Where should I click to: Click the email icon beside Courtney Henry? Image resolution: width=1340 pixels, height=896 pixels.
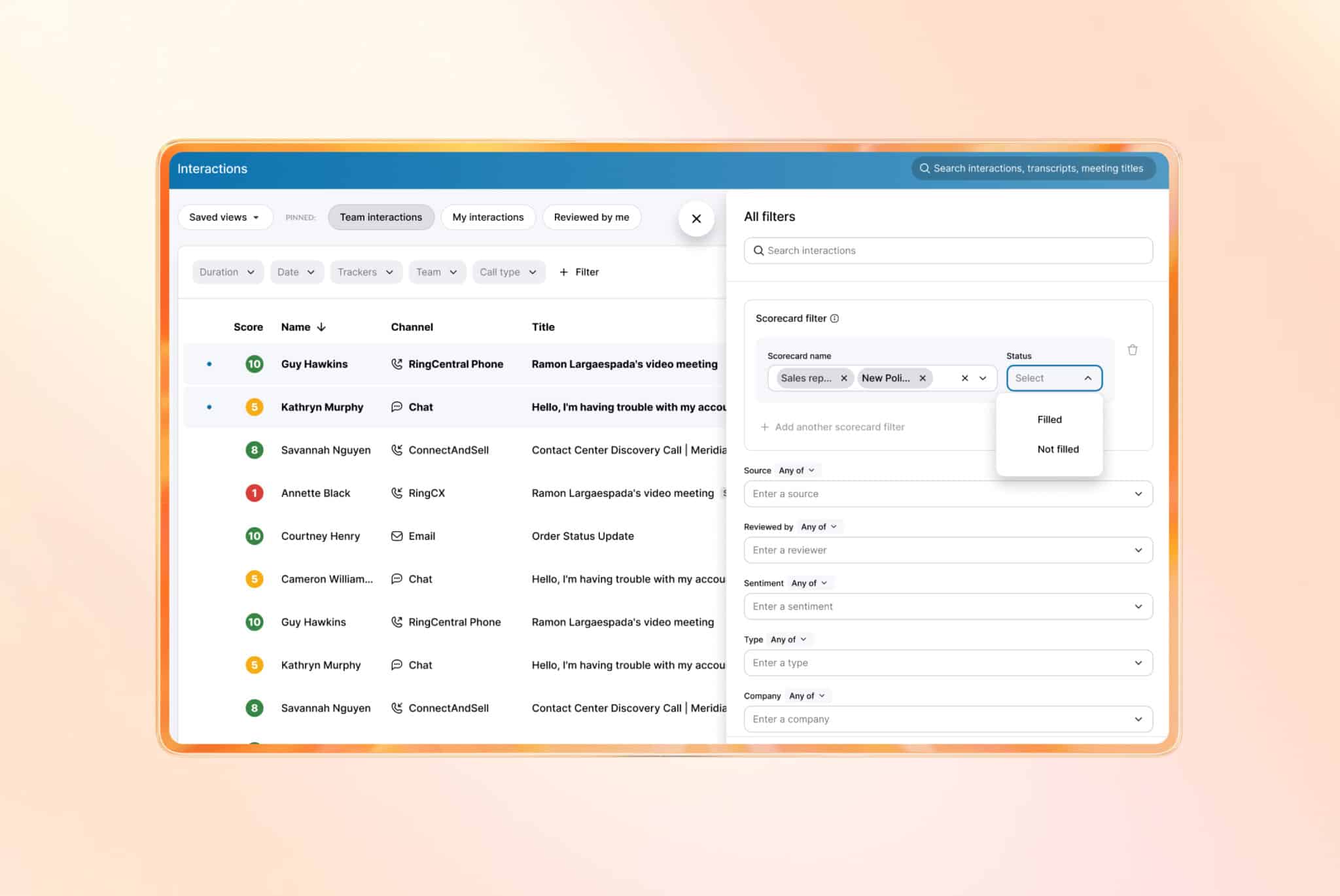pos(397,536)
